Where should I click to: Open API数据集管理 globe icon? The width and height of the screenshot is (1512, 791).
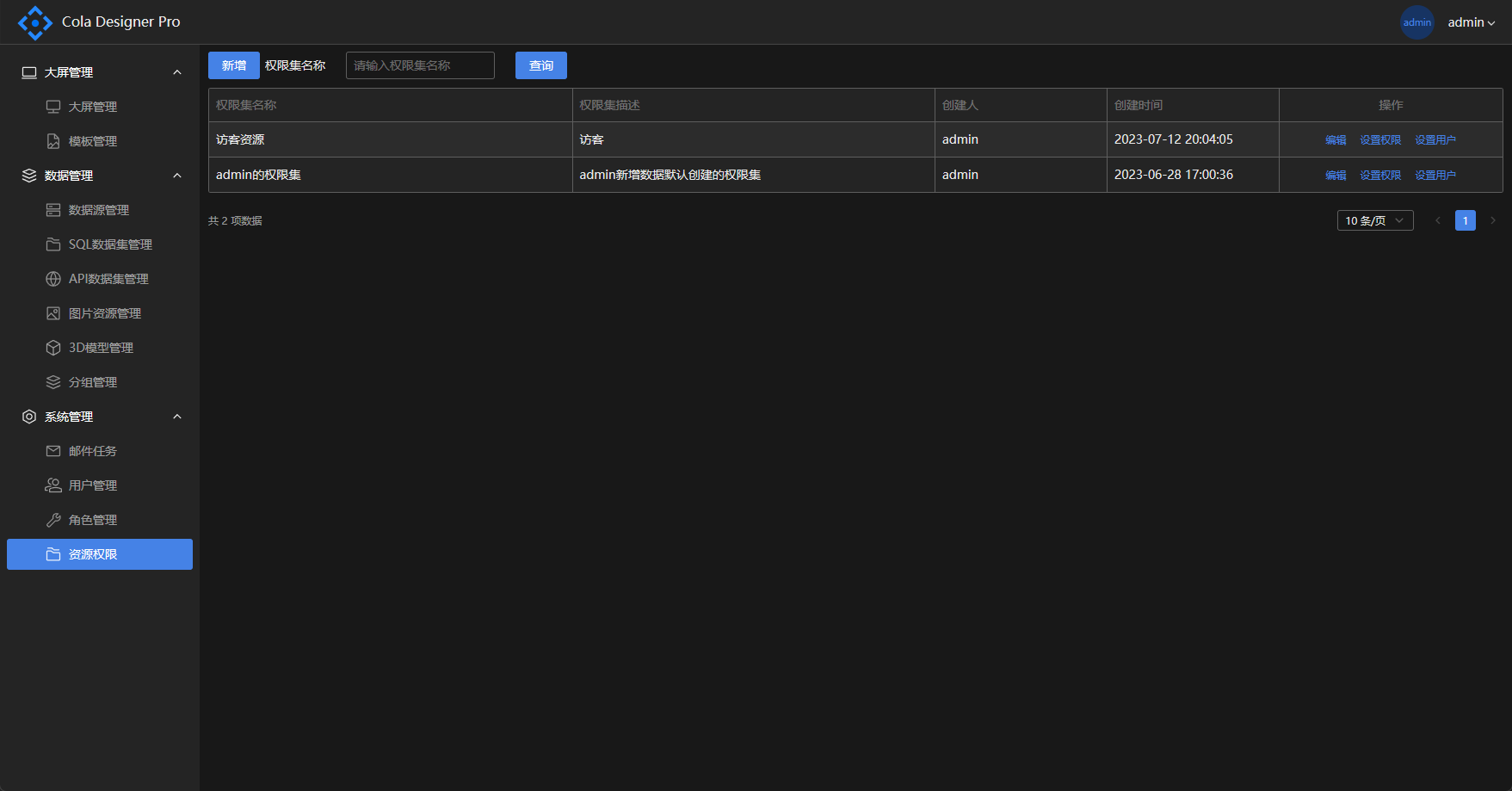tap(53, 279)
